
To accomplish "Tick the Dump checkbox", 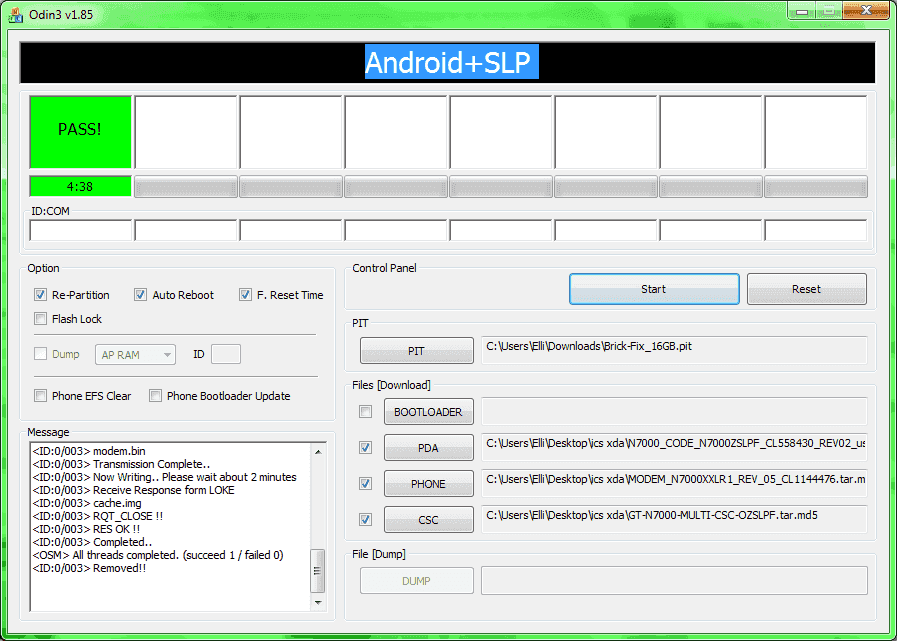I will tap(40, 354).
